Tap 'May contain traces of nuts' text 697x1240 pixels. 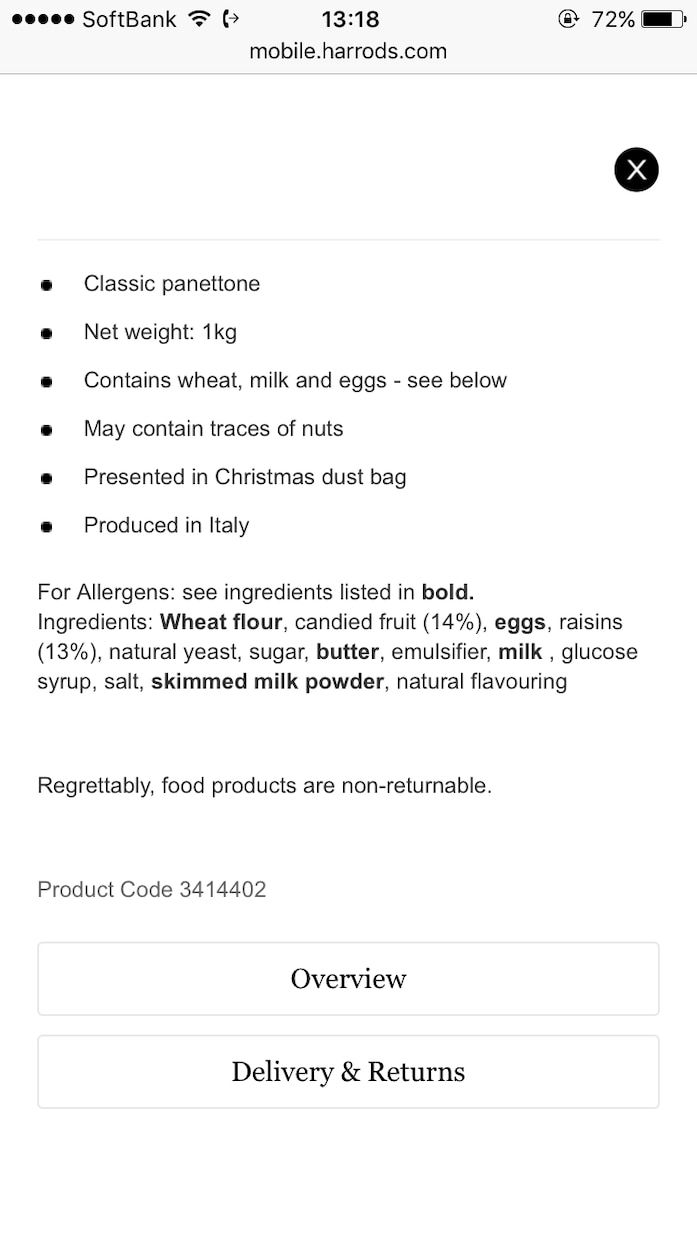[x=213, y=429]
